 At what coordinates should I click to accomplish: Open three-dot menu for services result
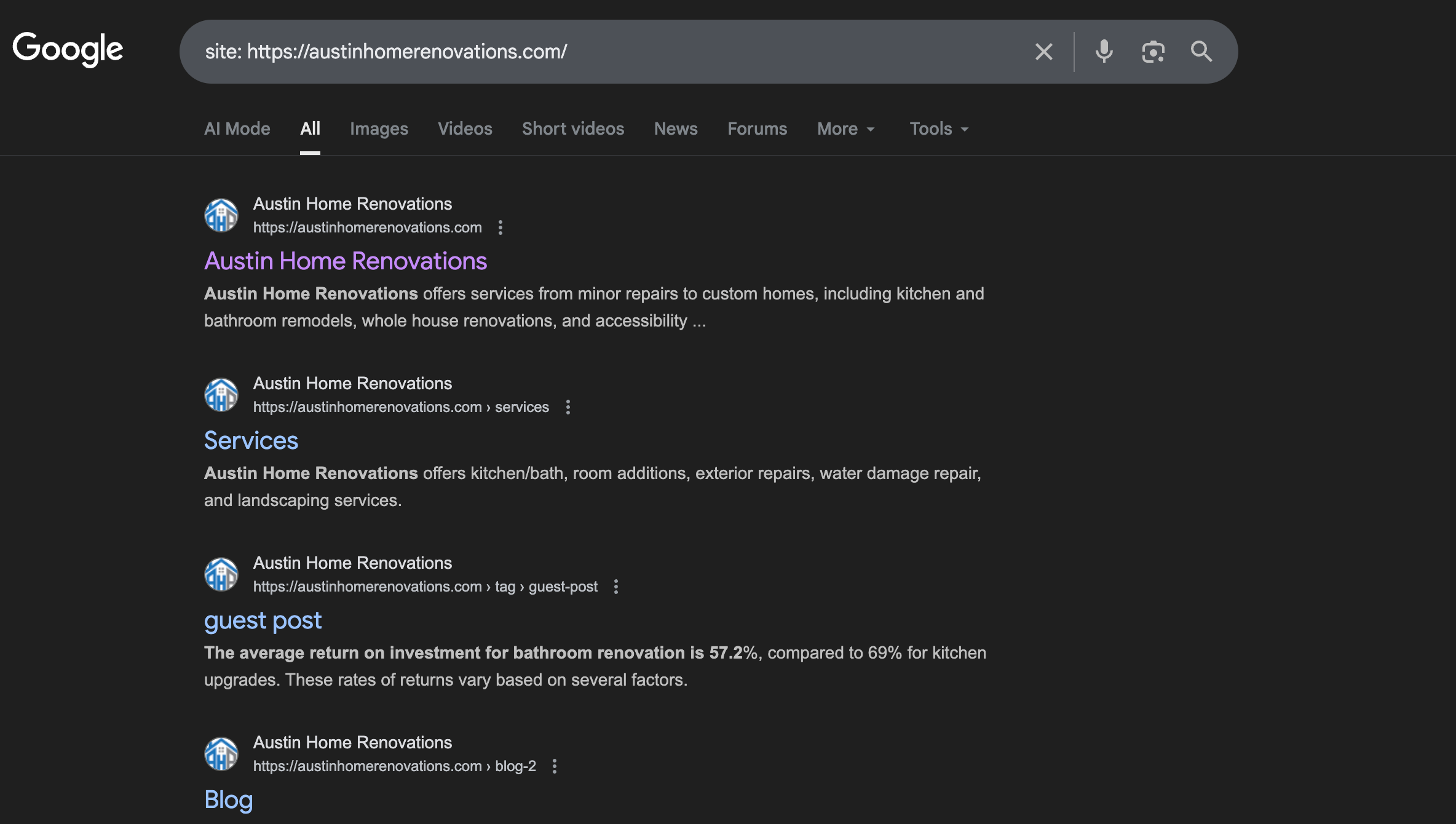coord(568,407)
